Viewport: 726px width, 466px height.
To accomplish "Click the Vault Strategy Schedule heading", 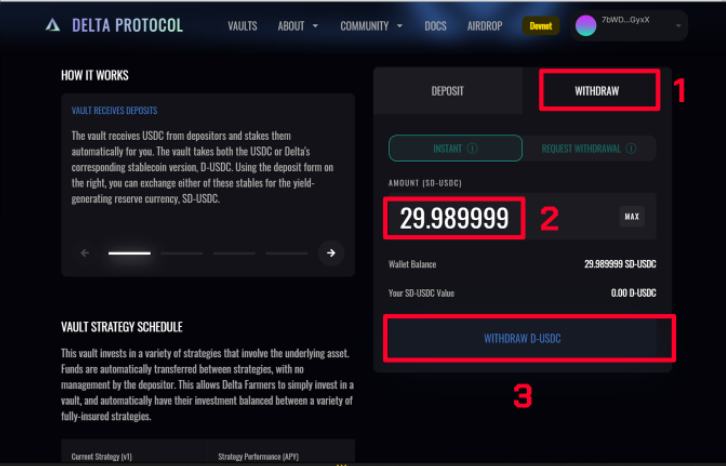I will coord(122,327).
